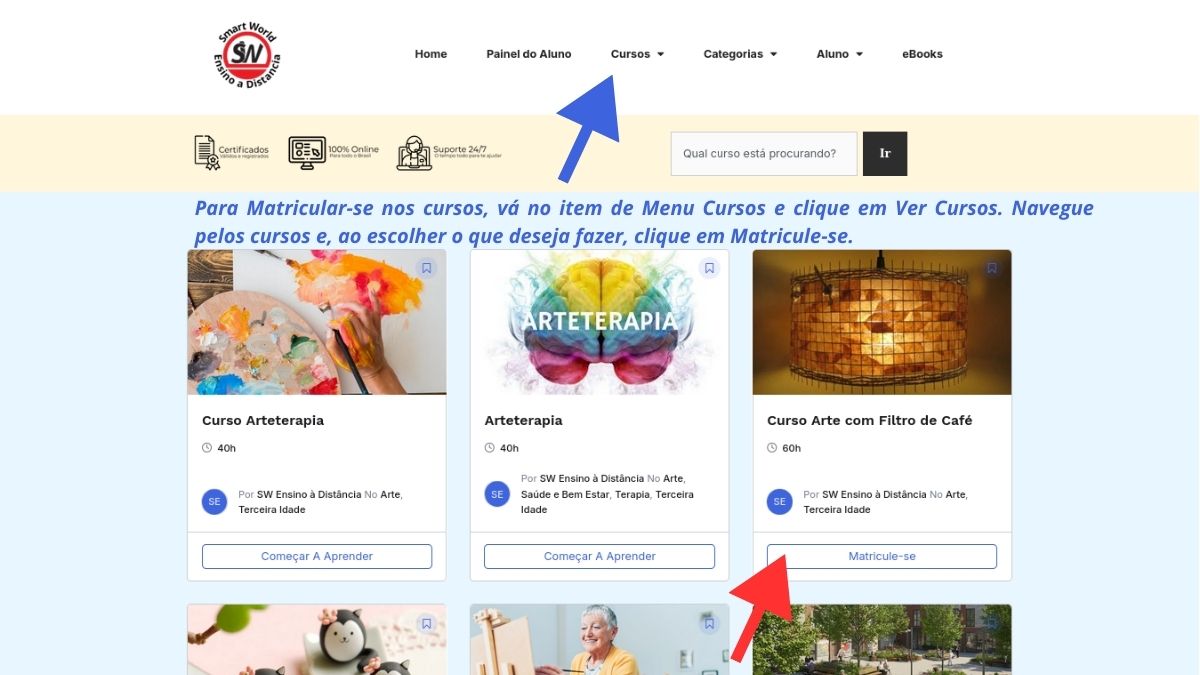Click Começar A Aprender under Curso Arteterapia
Screen dimensions: 1200x675
[x=317, y=556]
